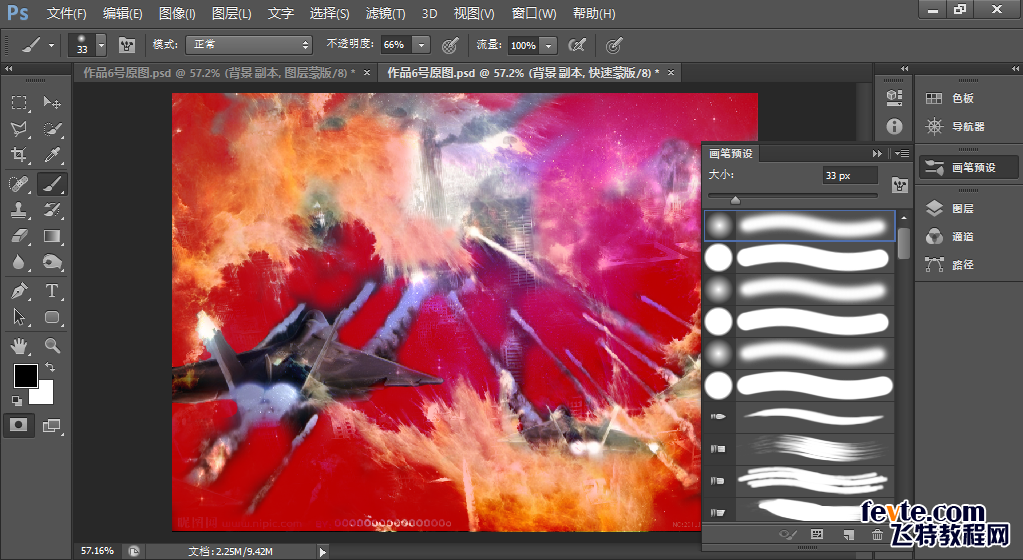Select the Eraser tool
This screenshot has width=1023, height=560.
[19, 236]
